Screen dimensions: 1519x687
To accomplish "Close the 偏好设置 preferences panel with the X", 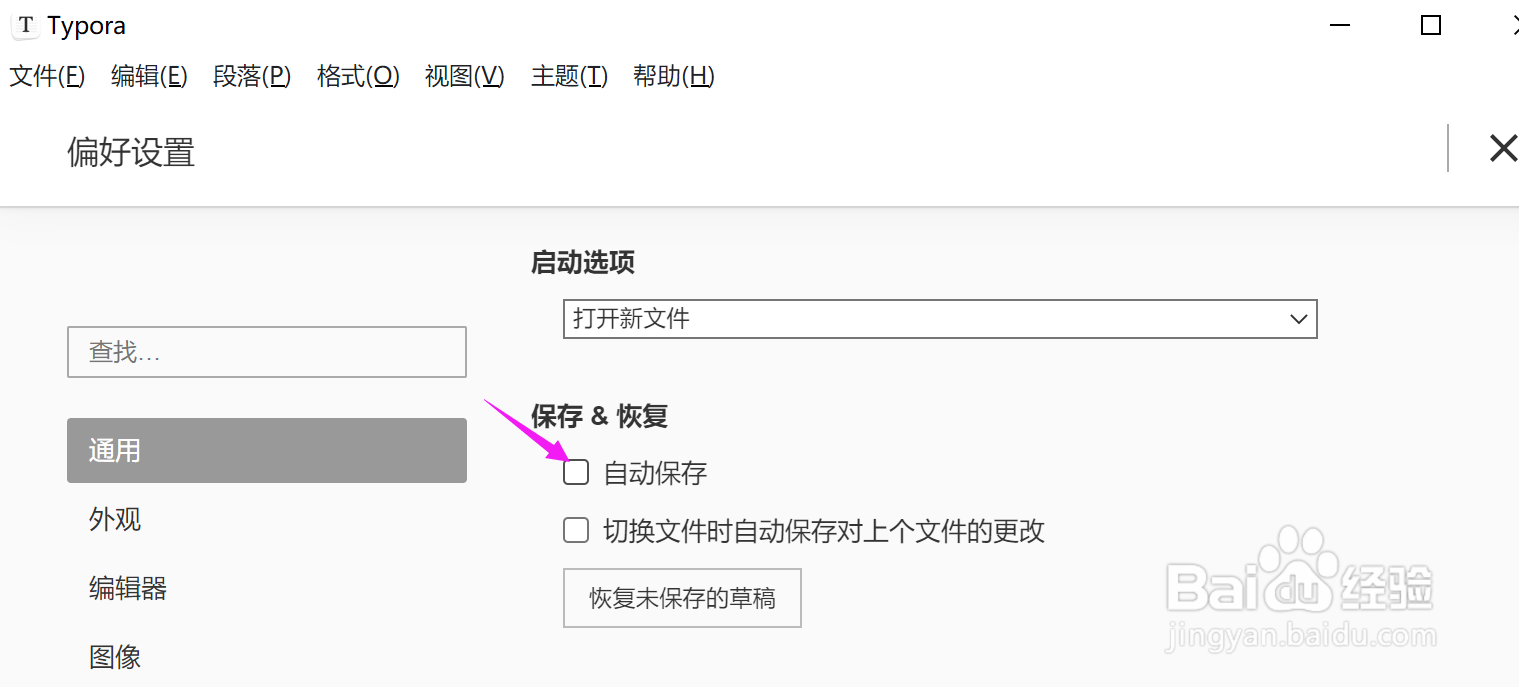I will [1502, 149].
